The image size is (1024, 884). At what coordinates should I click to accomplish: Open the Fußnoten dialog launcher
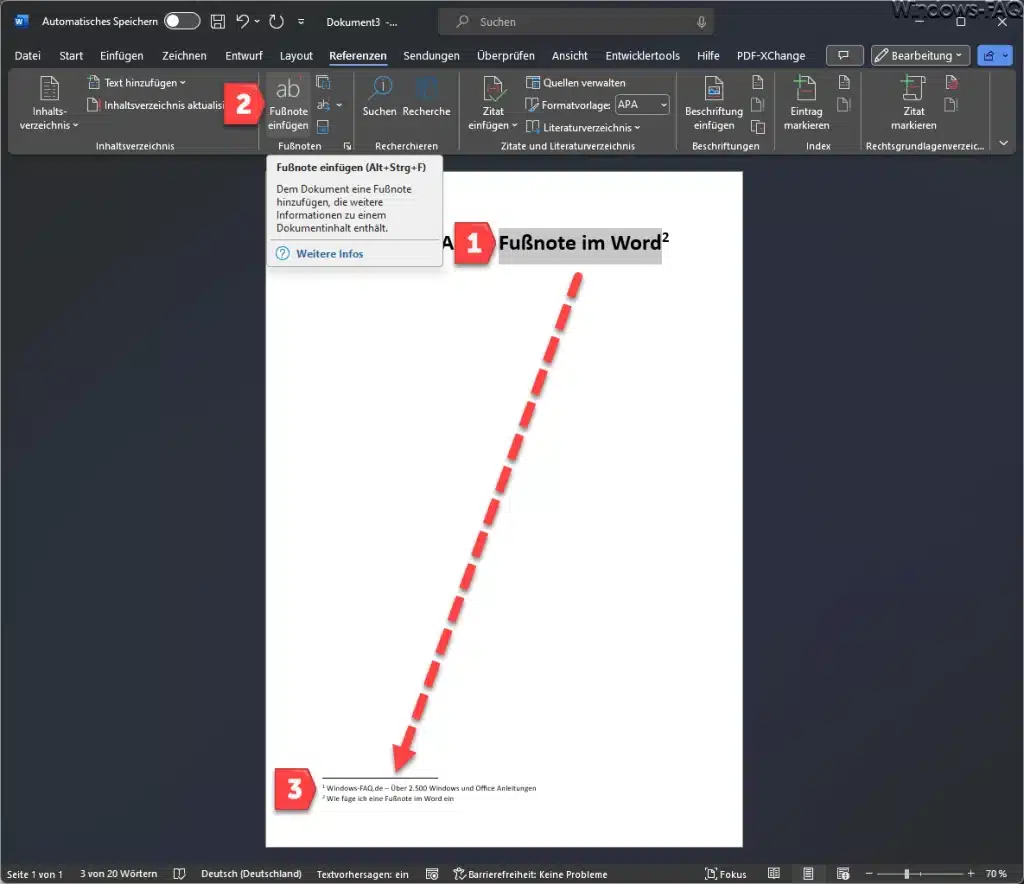point(347,146)
